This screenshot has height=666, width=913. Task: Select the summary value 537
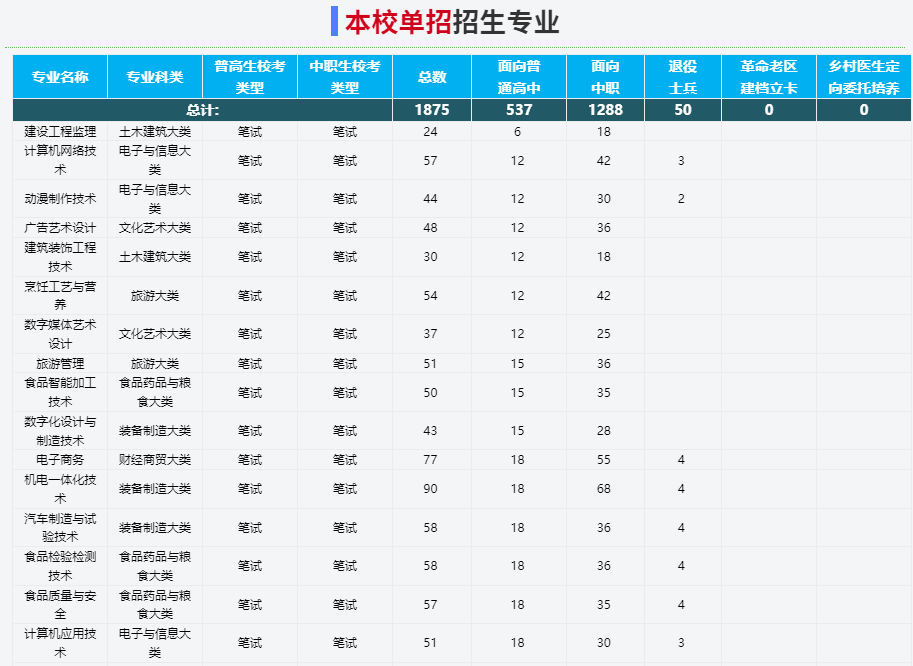[519, 110]
